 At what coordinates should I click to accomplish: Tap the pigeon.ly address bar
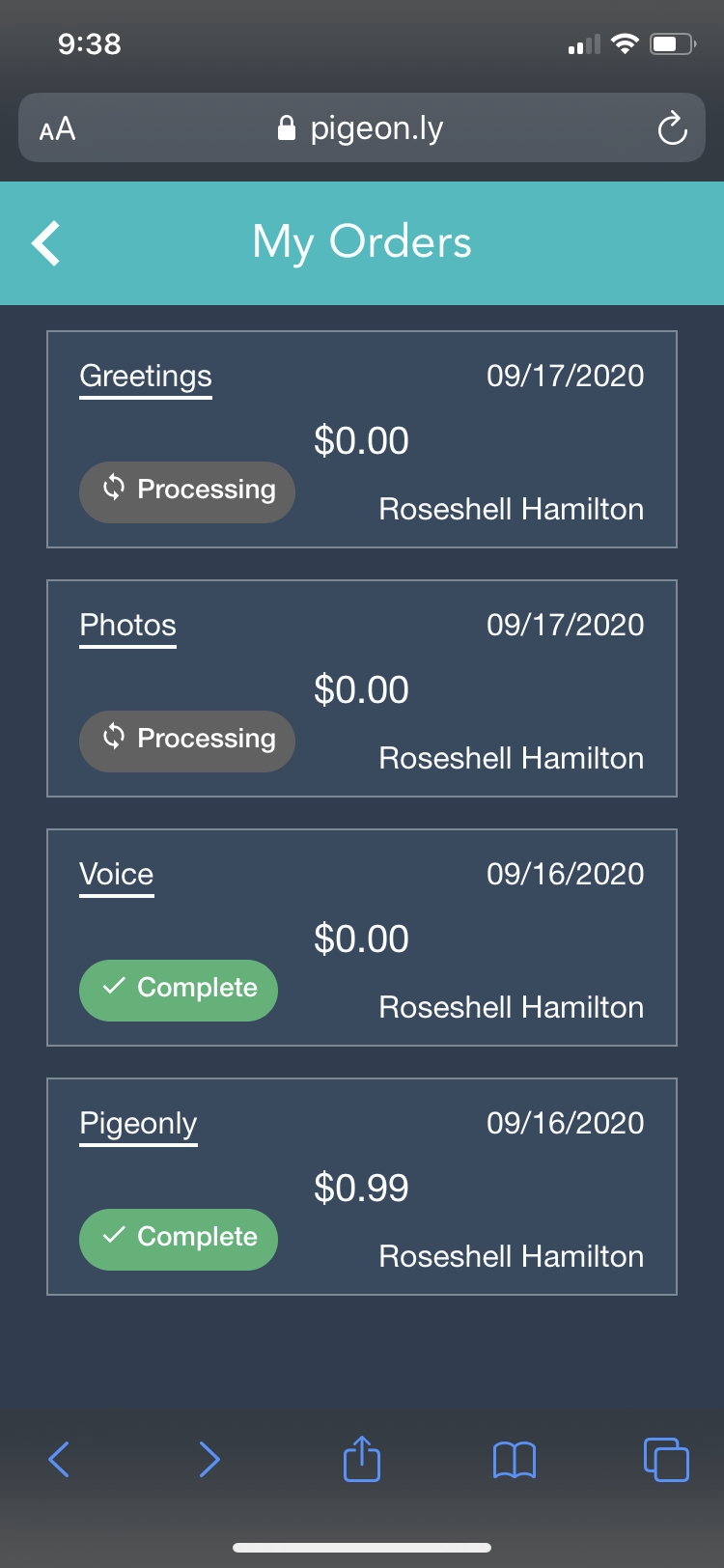coord(376,128)
